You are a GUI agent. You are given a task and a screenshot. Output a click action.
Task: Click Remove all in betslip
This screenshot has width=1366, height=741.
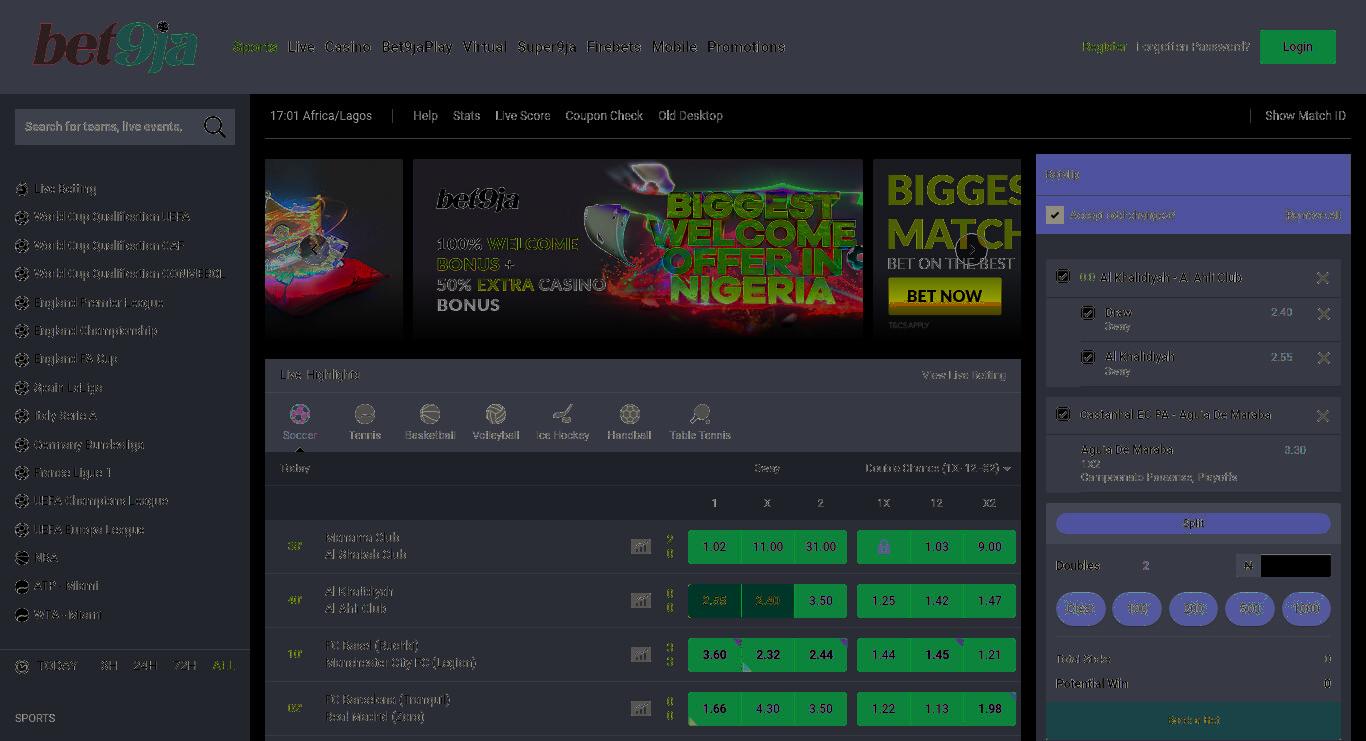click(1313, 215)
